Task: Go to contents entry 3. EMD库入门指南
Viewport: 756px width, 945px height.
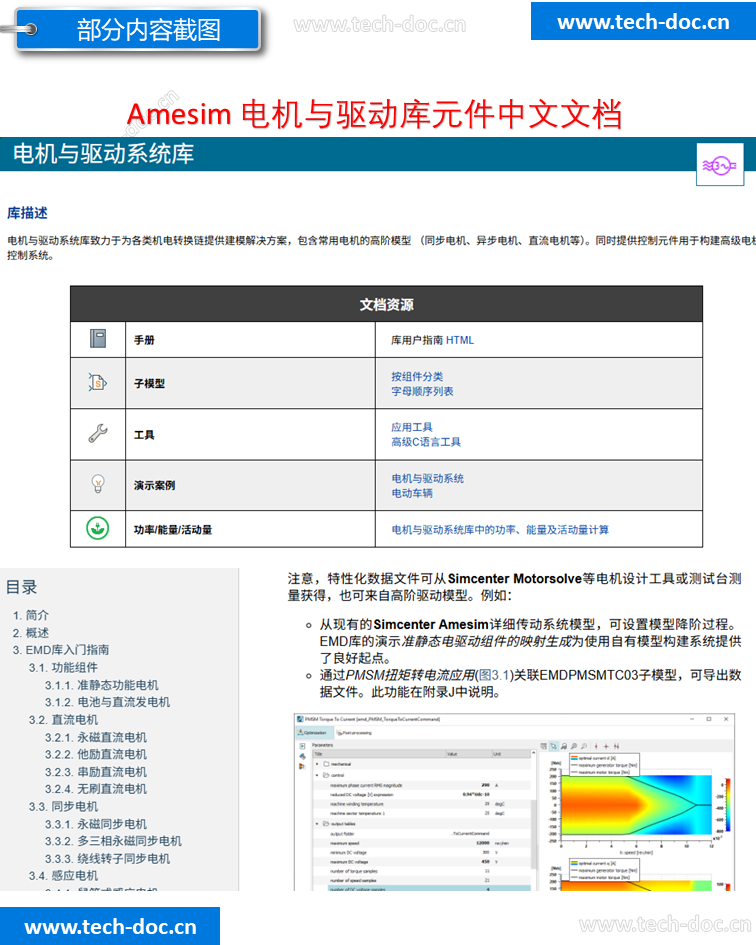Action: pyautogui.click(x=61, y=650)
